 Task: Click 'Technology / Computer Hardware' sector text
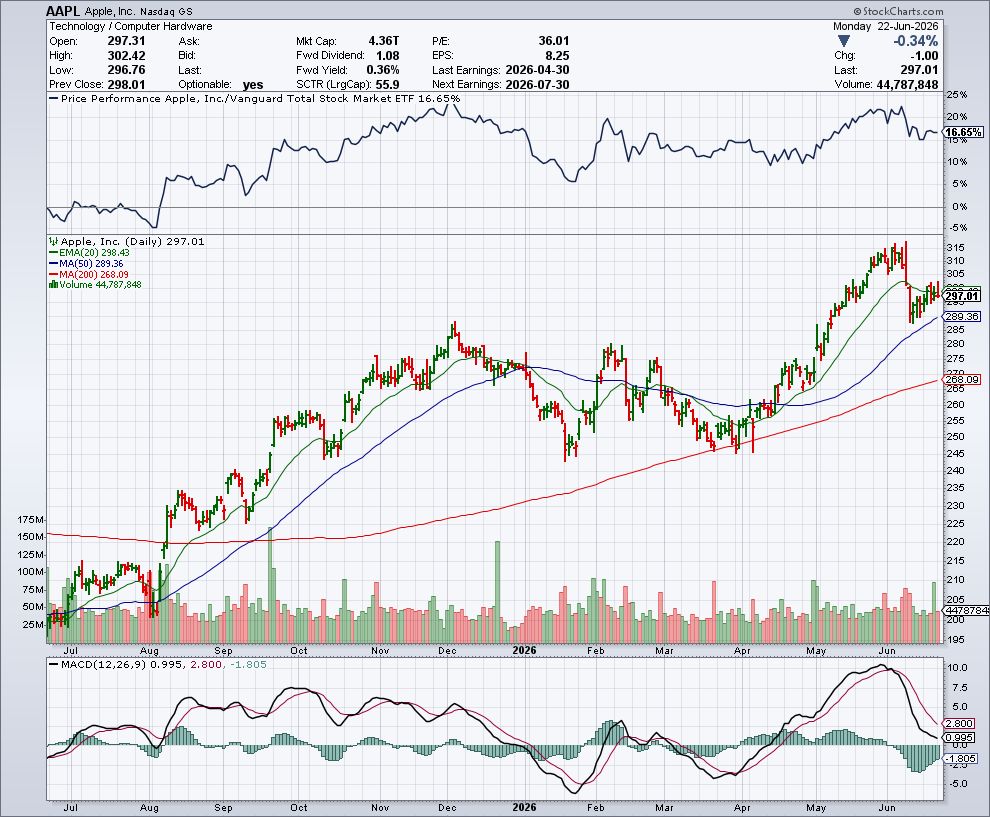pyautogui.click(x=131, y=27)
